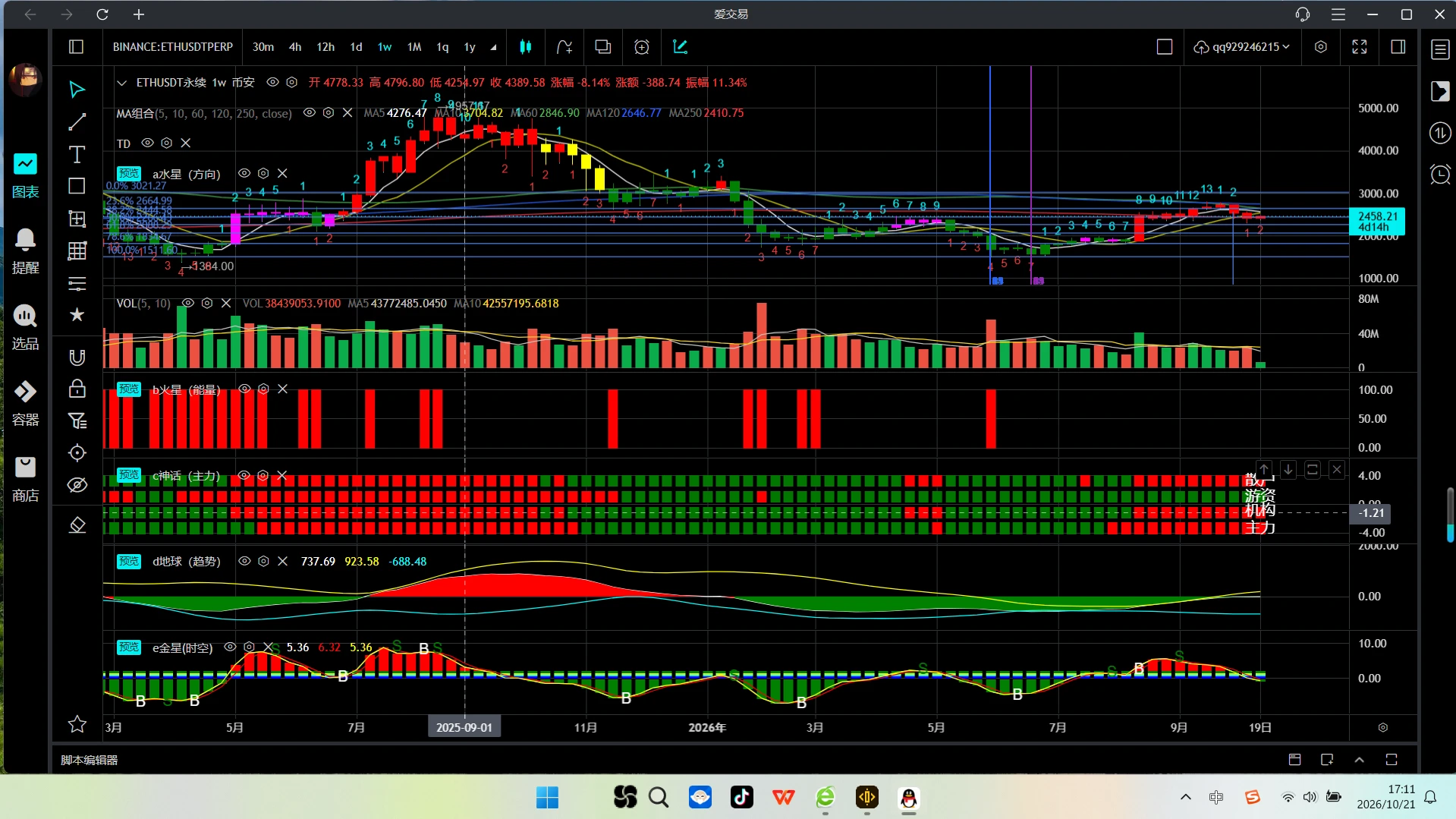Toggle visibility of TD indicator

pyautogui.click(x=148, y=143)
